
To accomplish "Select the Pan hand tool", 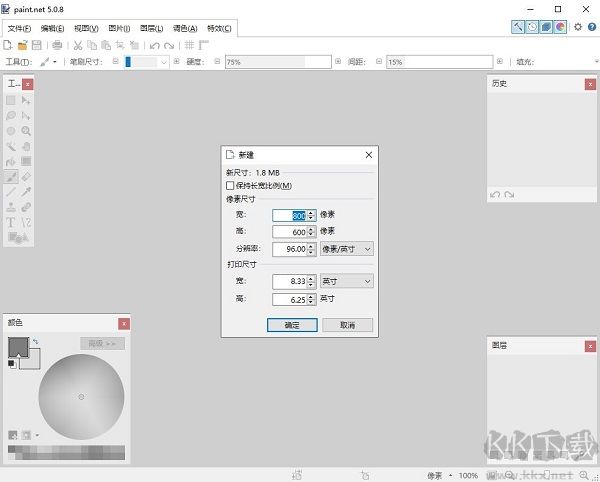I will point(26,146).
